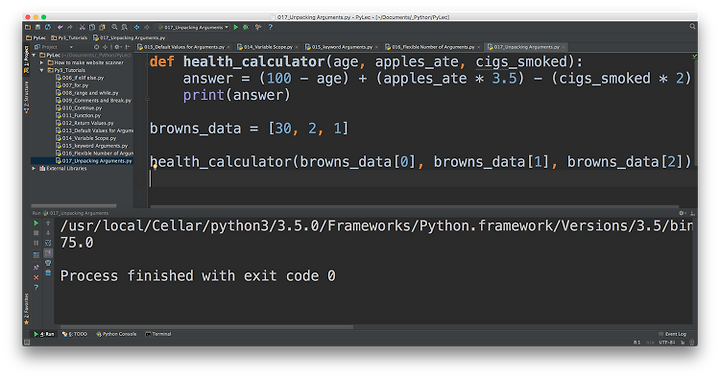Run the program with the green play toolbar icon
Screen dimensions: 720x378
(x=236, y=27)
